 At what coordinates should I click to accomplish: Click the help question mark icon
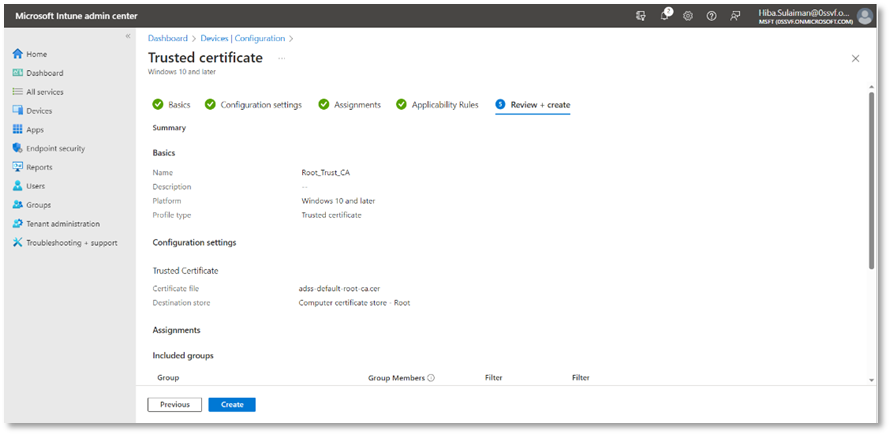pyautogui.click(x=711, y=16)
